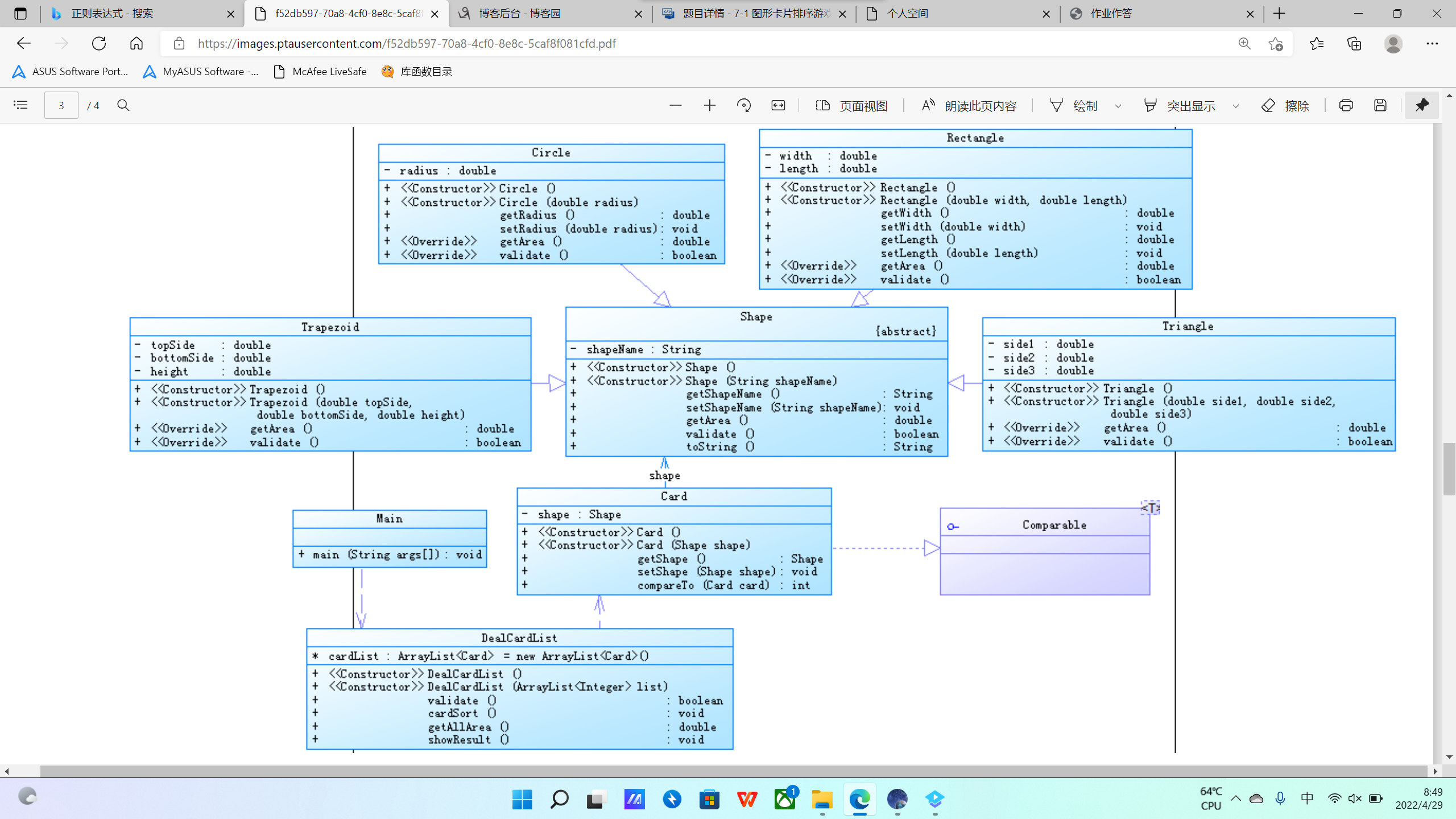This screenshot has width=1456, height=819.
Task: Print the PDF document
Action: (x=1346, y=105)
